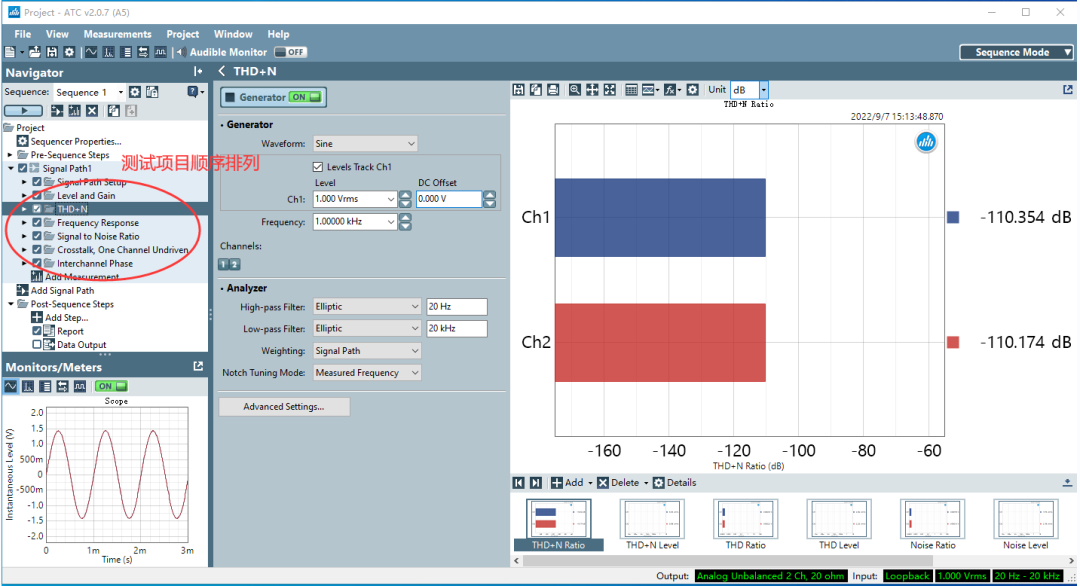Screen dimensions: 1080x586
Task: Open the Weighting Signal Path dropdown
Action: (x=366, y=350)
